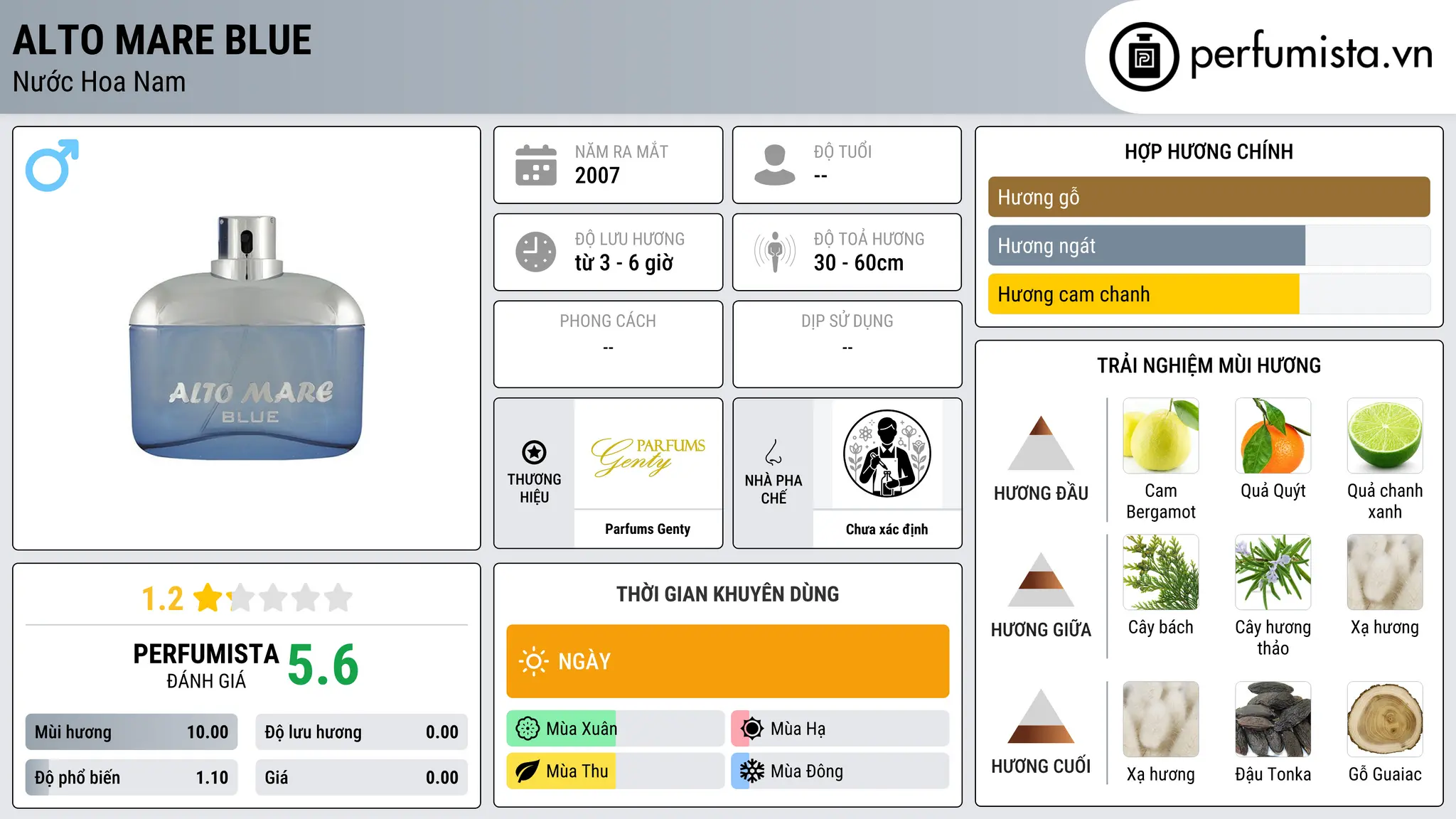This screenshot has height=819, width=1456.
Task: Click the Chưa xác định perfumer label
Action: point(887,529)
